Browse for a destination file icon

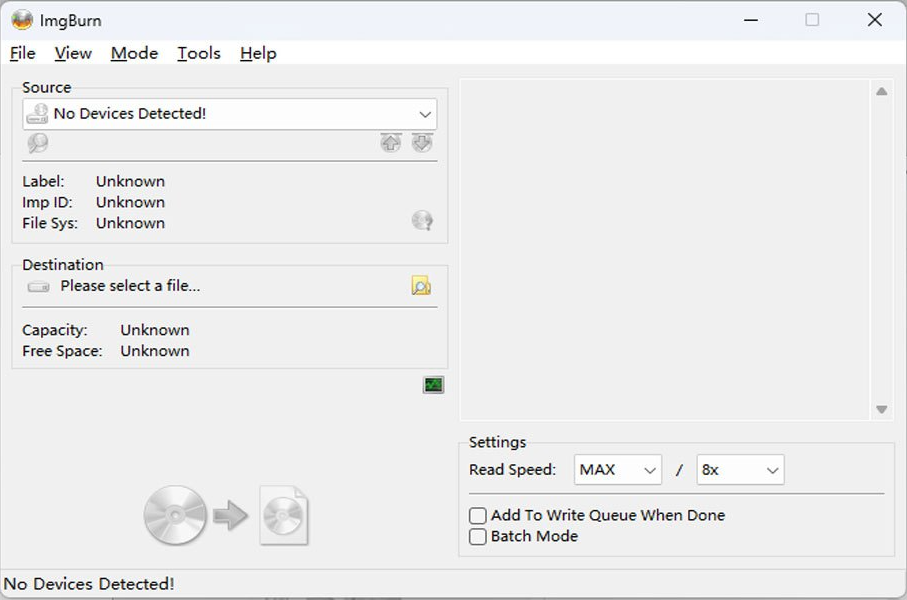click(x=421, y=286)
